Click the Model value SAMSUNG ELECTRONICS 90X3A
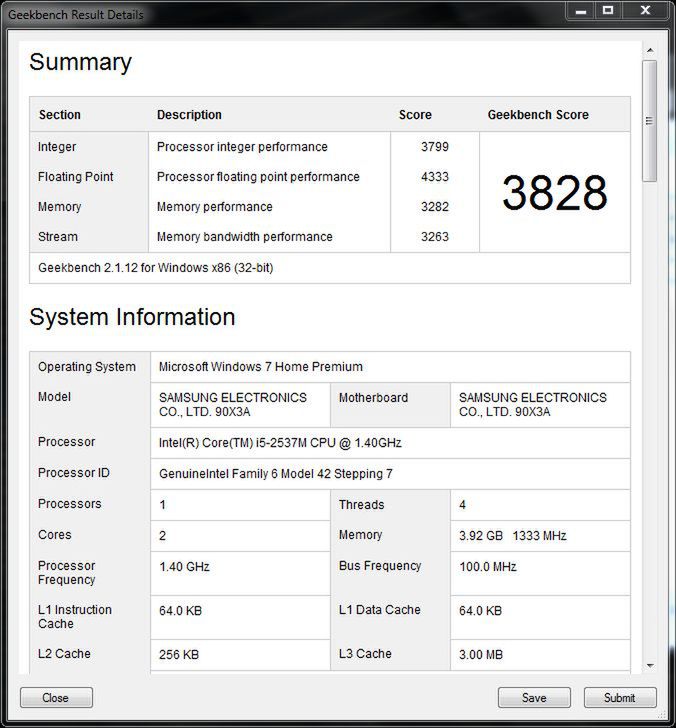 (233, 404)
